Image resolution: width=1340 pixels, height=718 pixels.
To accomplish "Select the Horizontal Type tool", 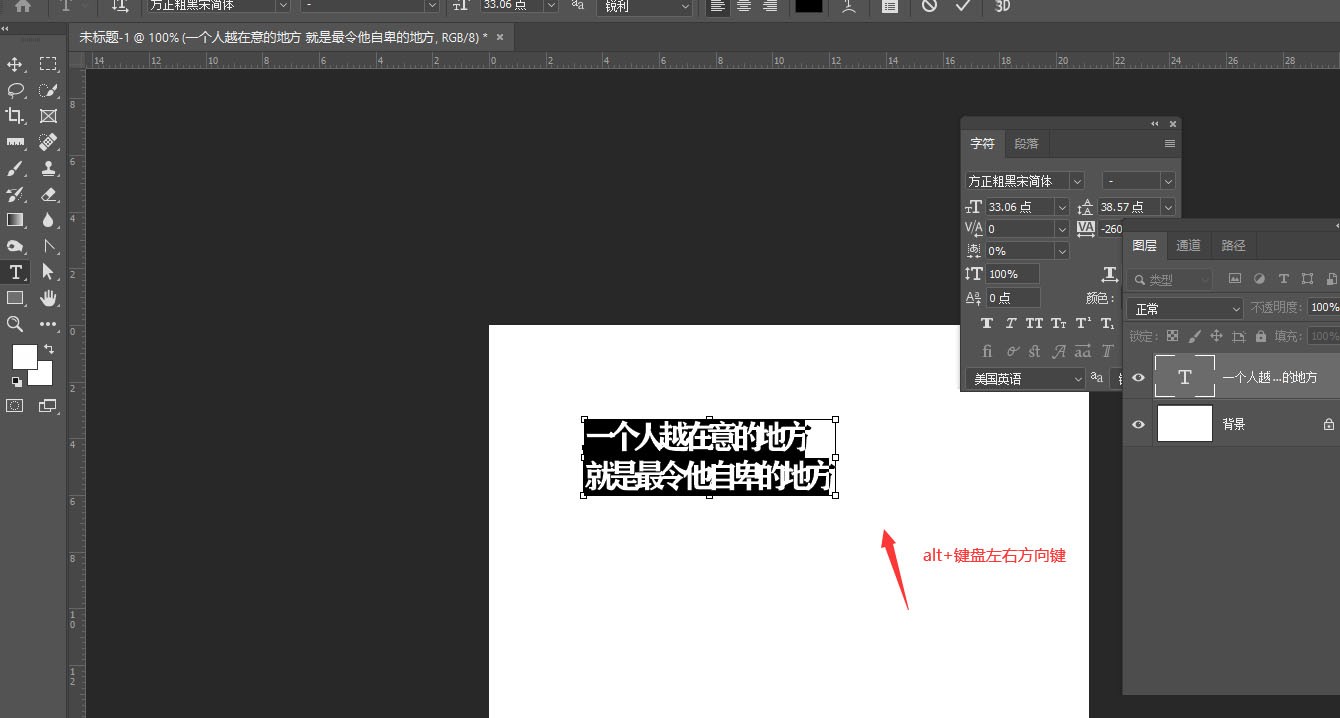I will 15,272.
